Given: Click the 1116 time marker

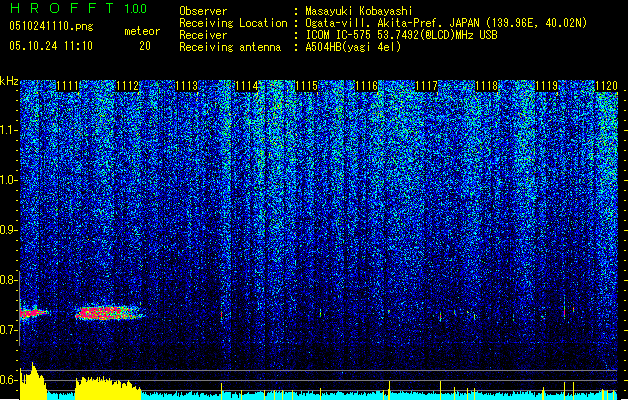Looking at the screenshot, I should (367, 86).
